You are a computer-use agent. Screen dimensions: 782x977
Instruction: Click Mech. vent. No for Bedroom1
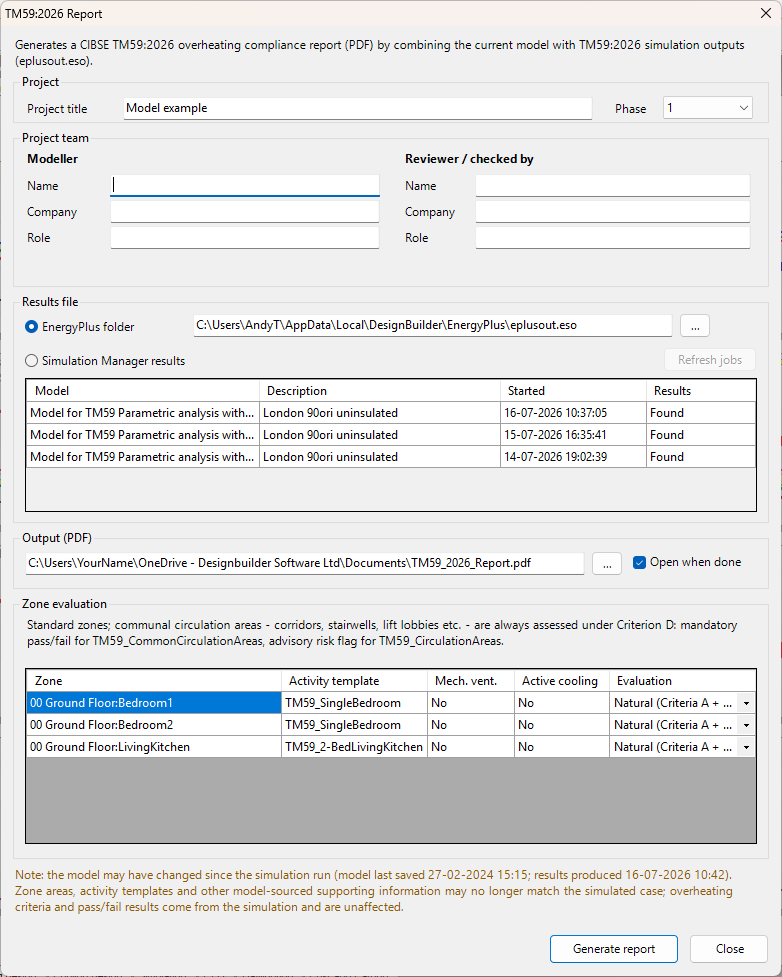470,703
